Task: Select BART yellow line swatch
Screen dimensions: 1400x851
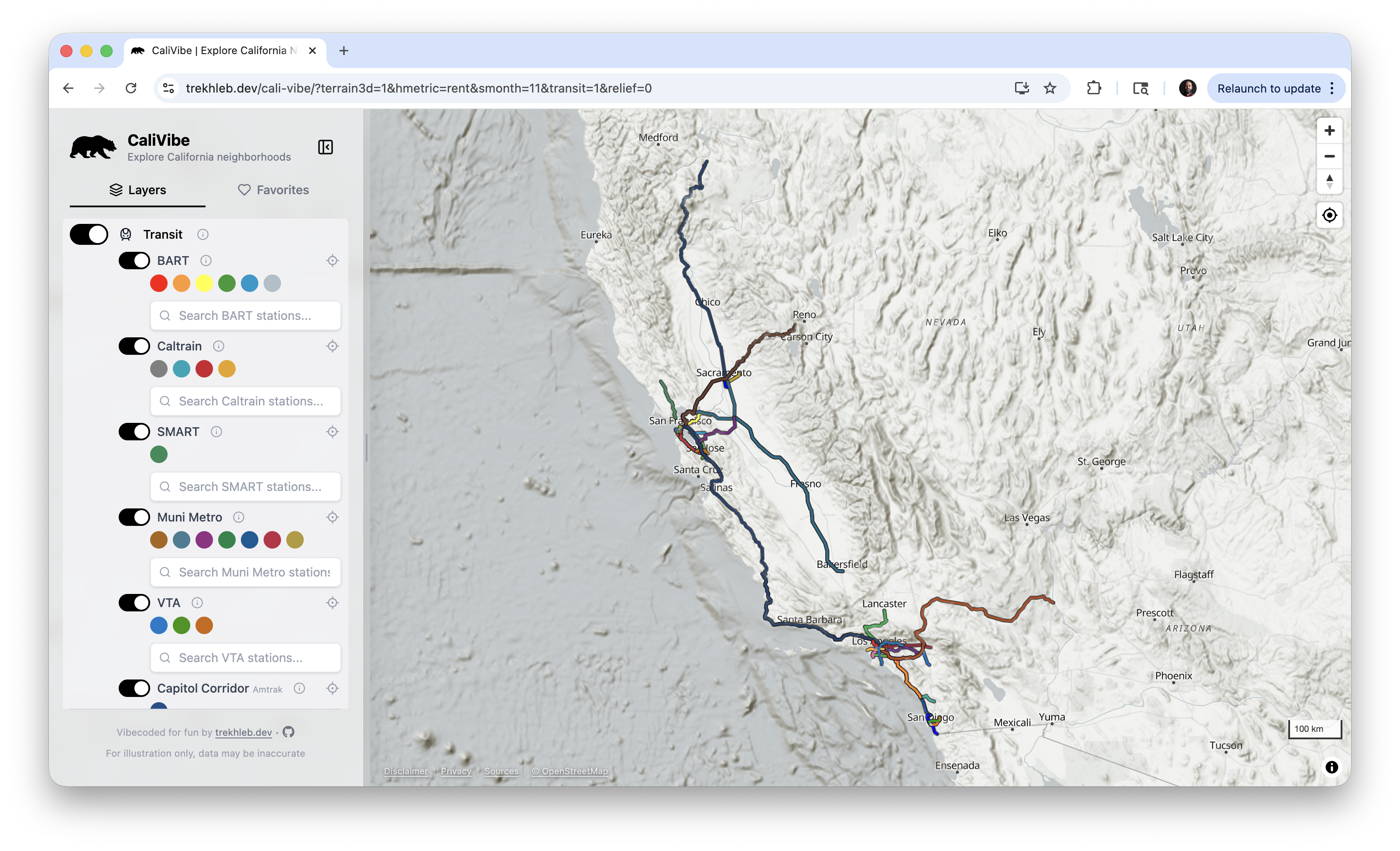Action: coord(205,284)
